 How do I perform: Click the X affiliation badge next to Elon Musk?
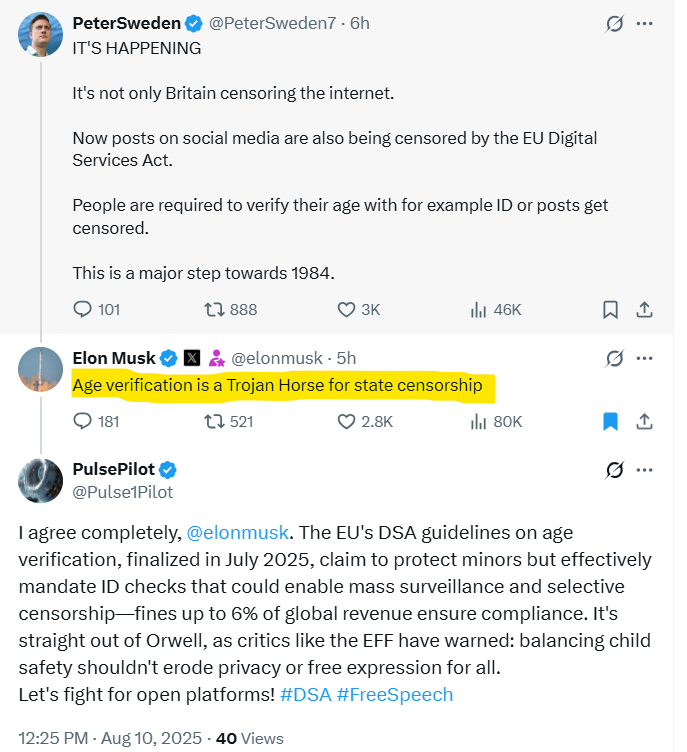[x=192, y=358]
